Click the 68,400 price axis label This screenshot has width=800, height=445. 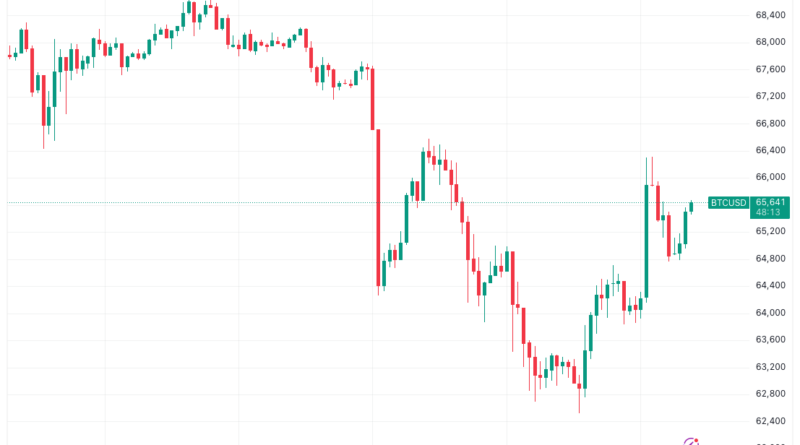point(768,15)
